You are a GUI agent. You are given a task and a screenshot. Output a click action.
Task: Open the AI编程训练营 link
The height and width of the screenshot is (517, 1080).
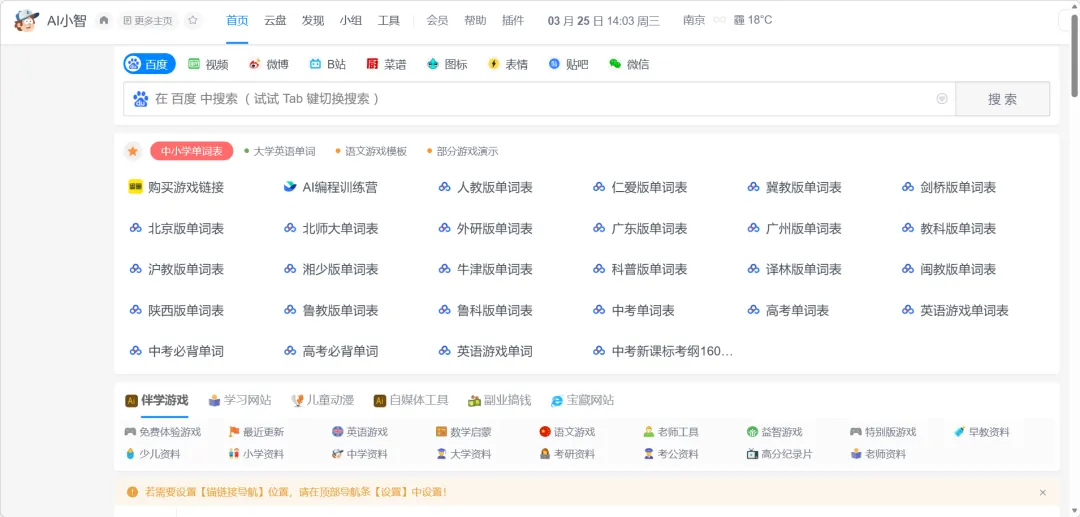(331, 187)
